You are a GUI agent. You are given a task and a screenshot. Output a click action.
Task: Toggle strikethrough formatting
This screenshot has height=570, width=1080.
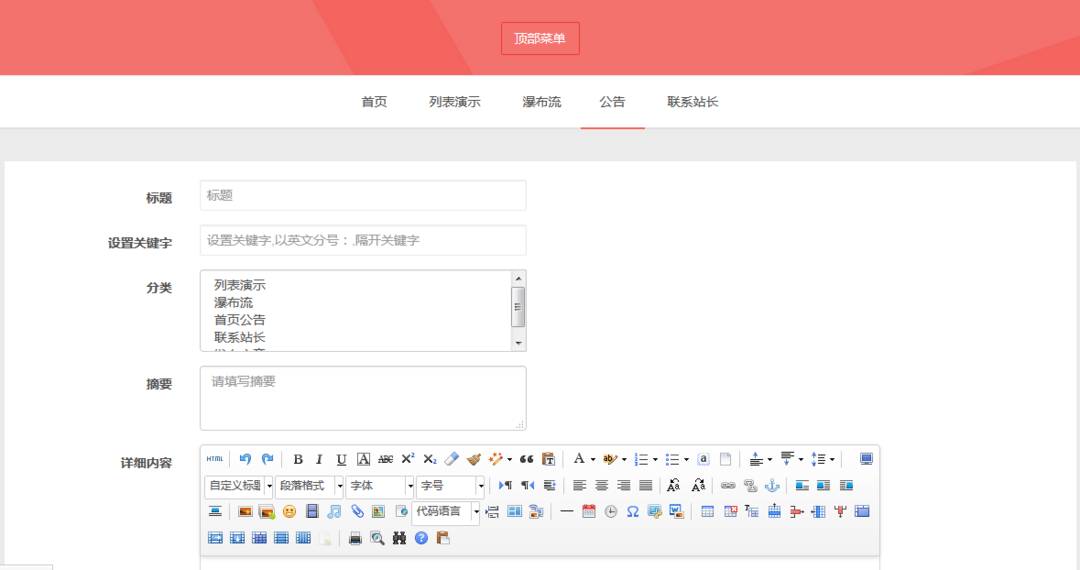pos(386,459)
